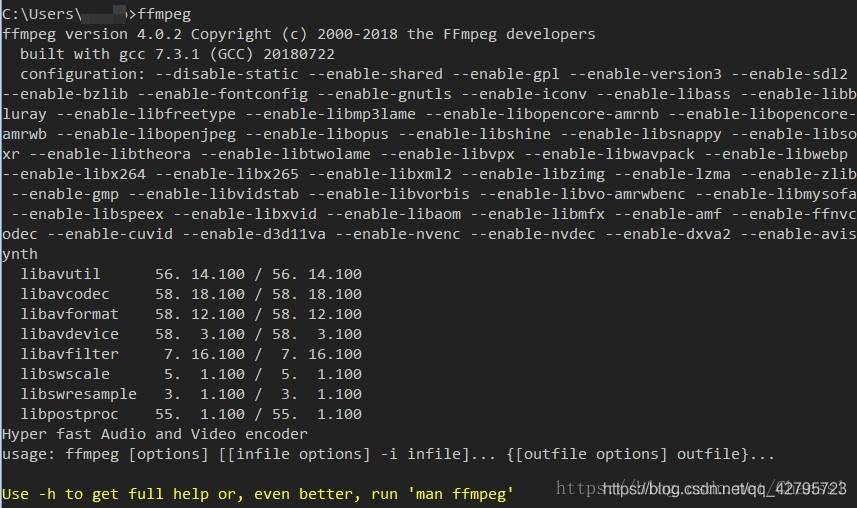The image size is (857, 508).
Task: Click the 'libavformat' library row
Action: point(191,314)
